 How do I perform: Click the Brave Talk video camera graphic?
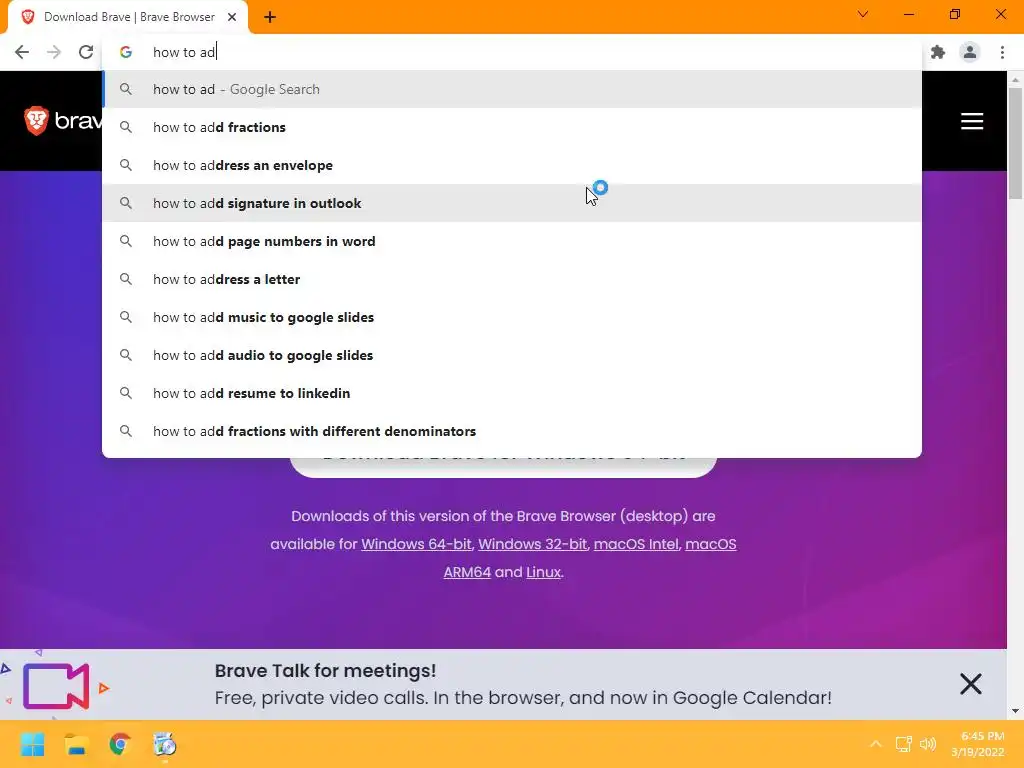pyautogui.click(x=56, y=686)
